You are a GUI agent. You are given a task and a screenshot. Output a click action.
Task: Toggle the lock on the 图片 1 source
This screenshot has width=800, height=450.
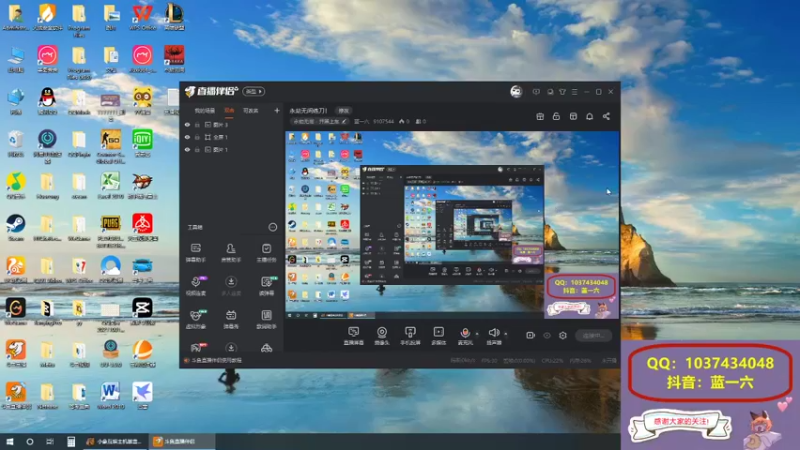[197, 149]
